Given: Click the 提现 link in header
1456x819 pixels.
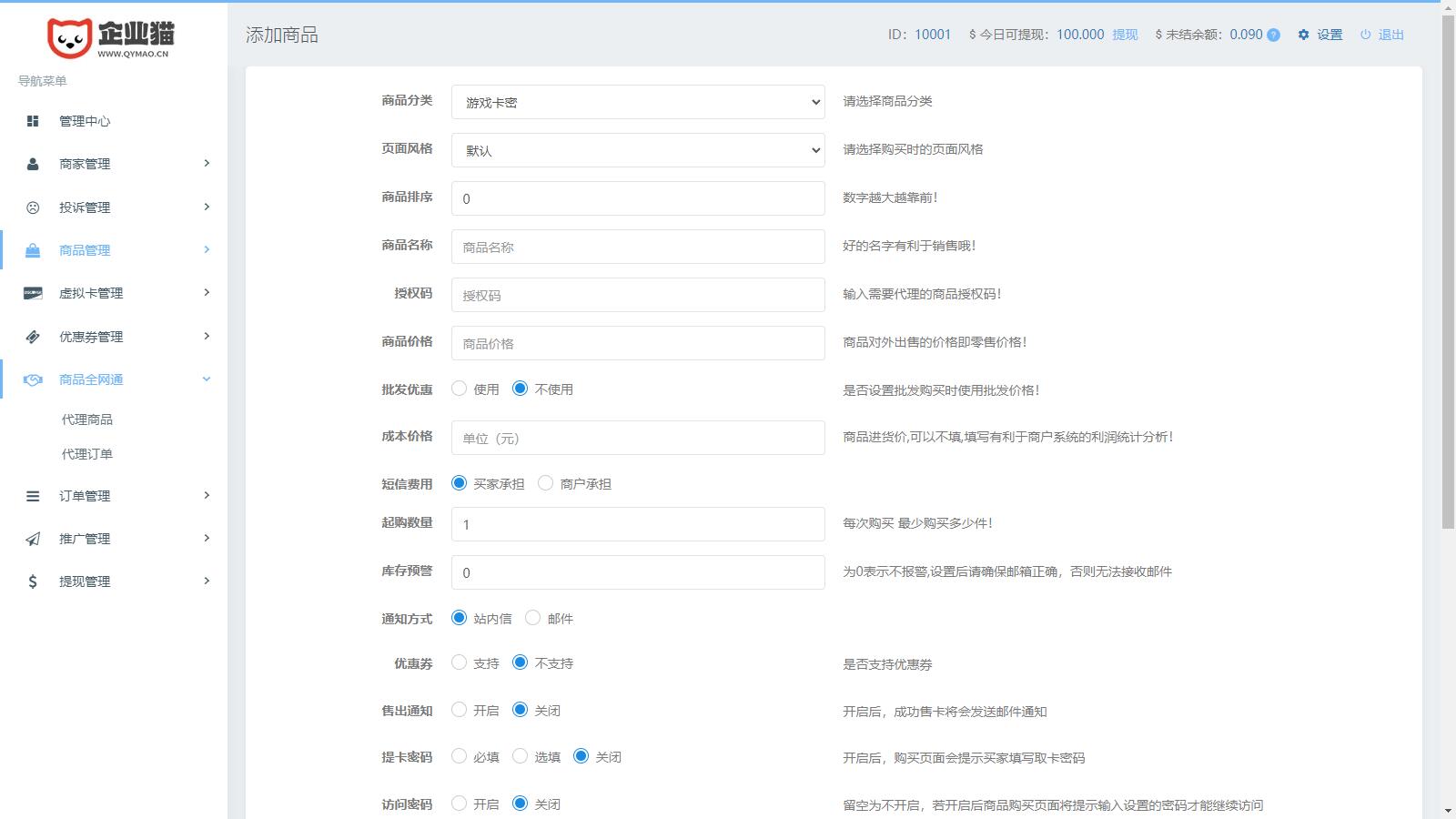Looking at the screenshot, I should point(1125,35).
